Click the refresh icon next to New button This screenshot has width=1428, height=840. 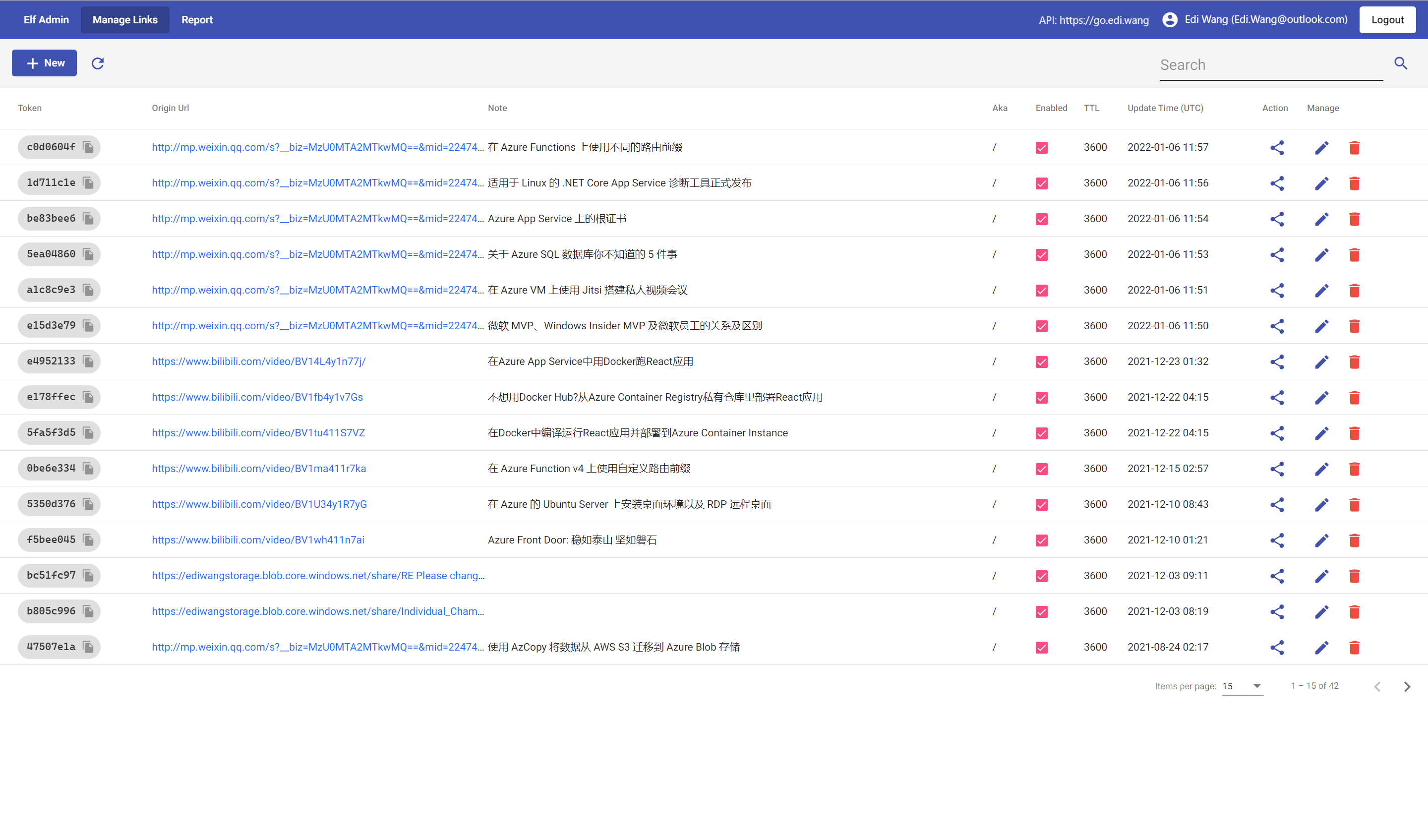click(98, 63)
